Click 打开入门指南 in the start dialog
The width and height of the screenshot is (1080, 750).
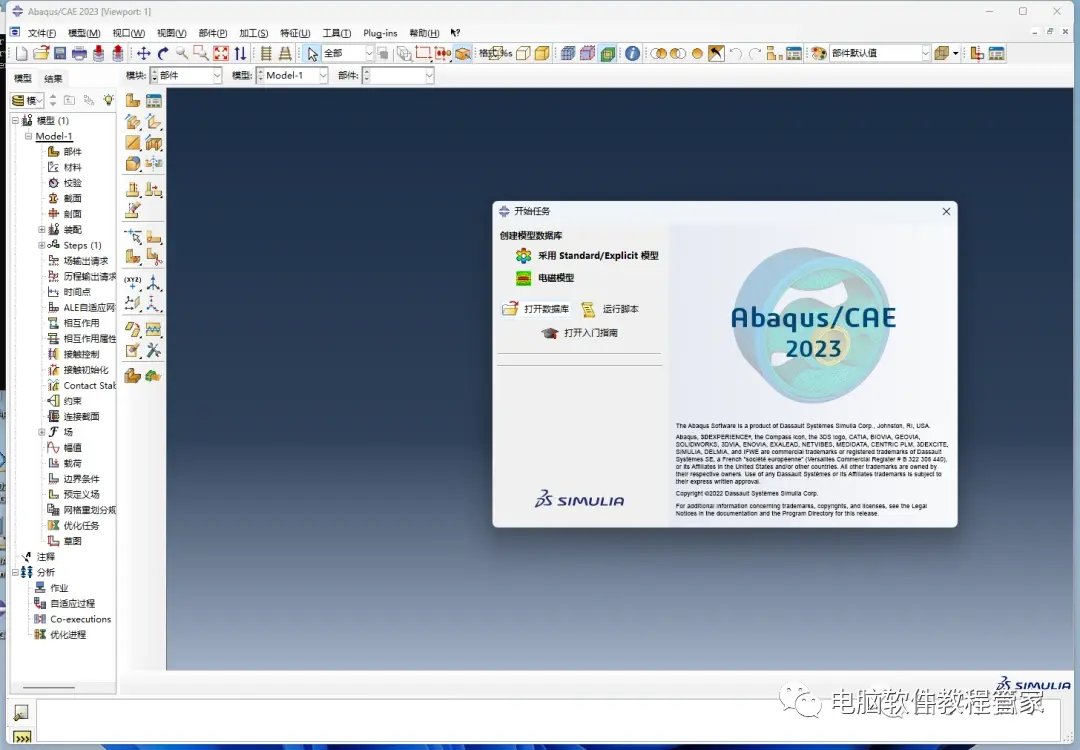click(x=579, y=333)
